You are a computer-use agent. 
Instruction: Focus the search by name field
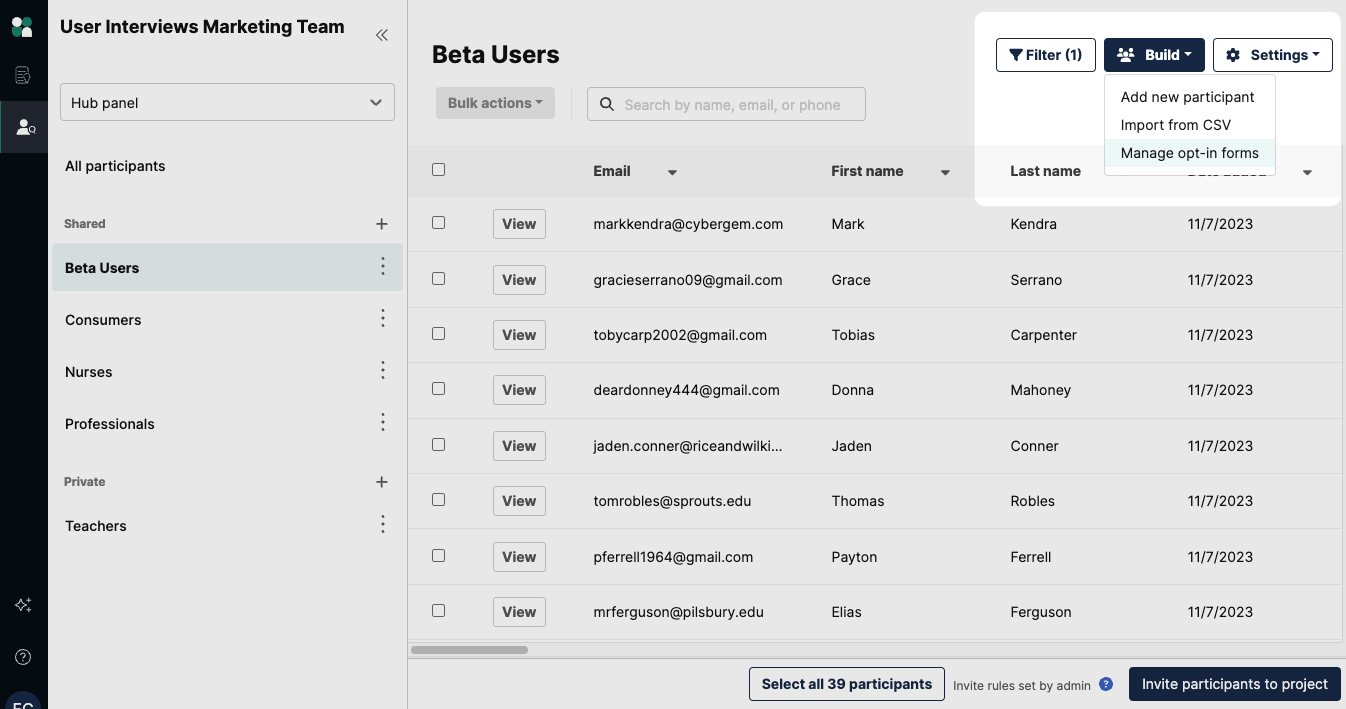(x=726, y=104)
